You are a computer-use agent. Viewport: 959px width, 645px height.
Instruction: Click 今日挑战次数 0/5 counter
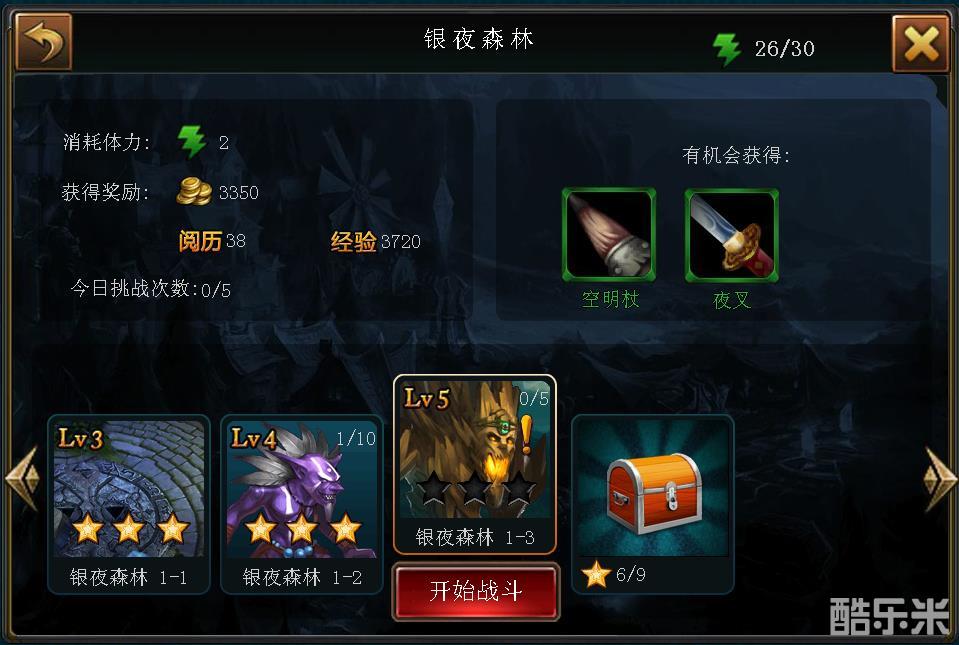[x=150, y=289]
